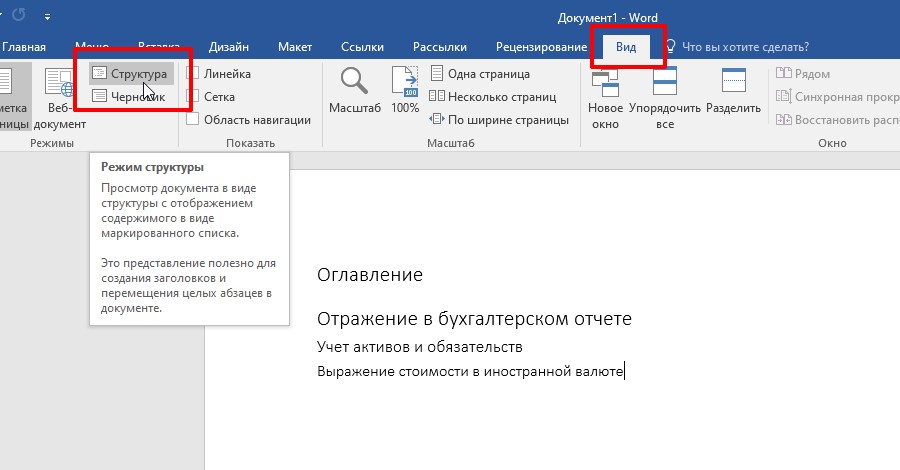Click the Разделить split window button
The width and height of the screenshot is (900, 470).
[x=733, y=92]
